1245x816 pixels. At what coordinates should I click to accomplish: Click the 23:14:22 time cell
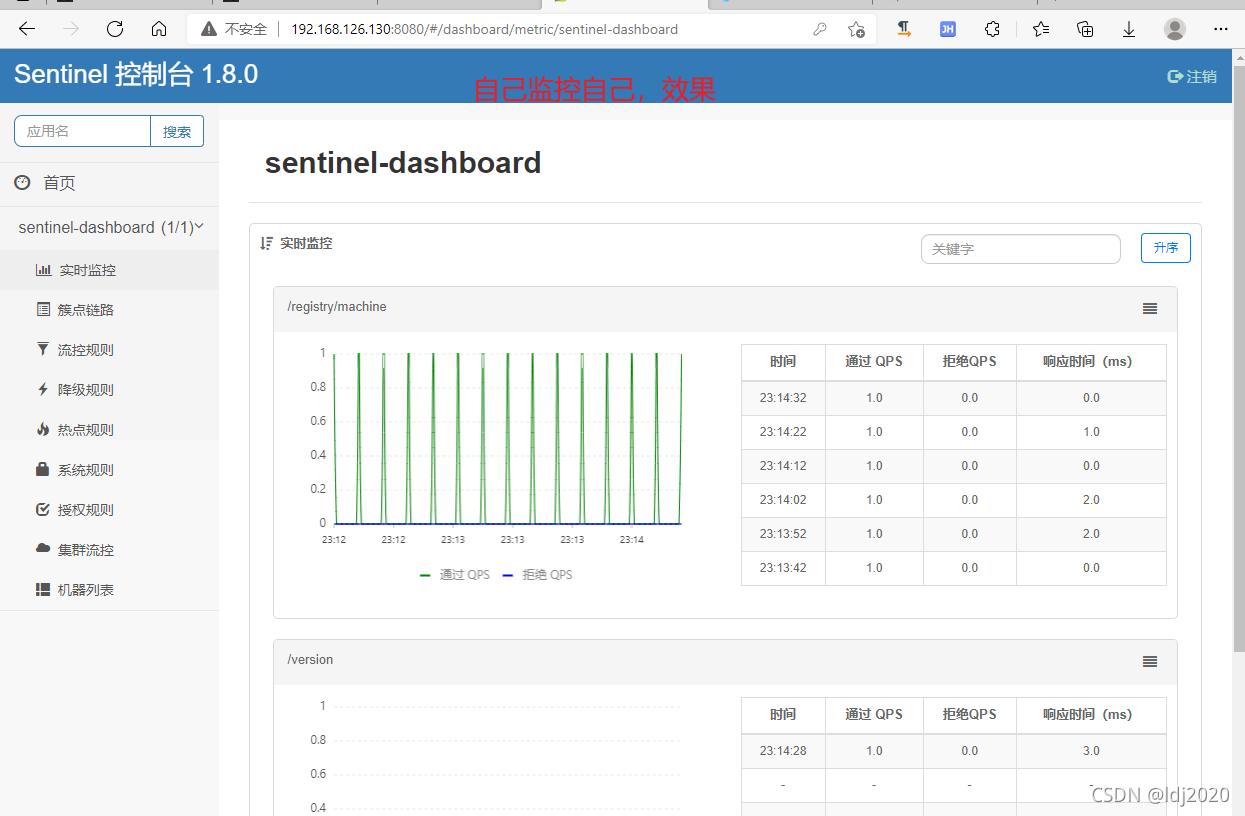click(x=783, y=432)
